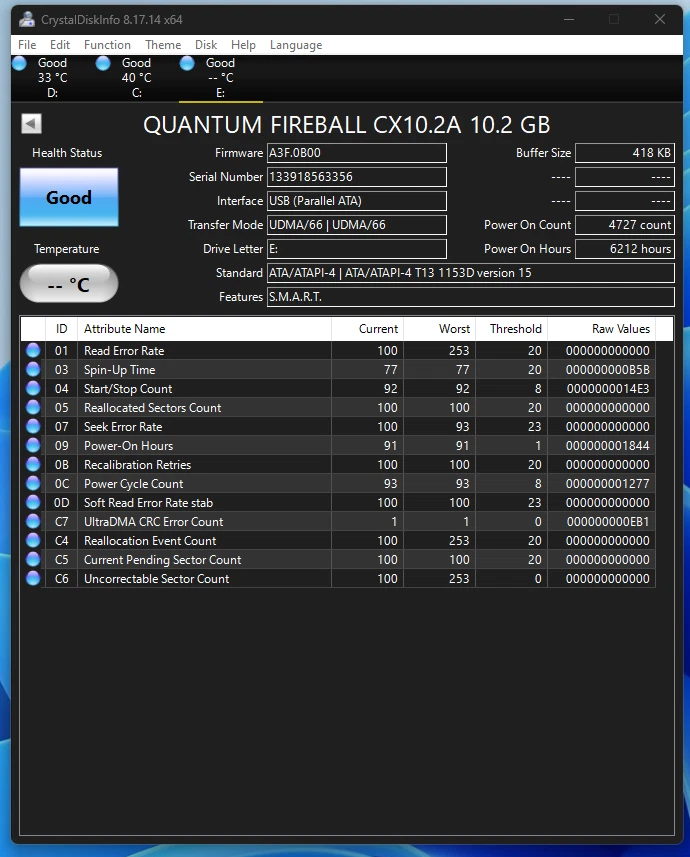690x857 pixels.
Task: Open the Disk menu
Action: (x=206, y=45)
